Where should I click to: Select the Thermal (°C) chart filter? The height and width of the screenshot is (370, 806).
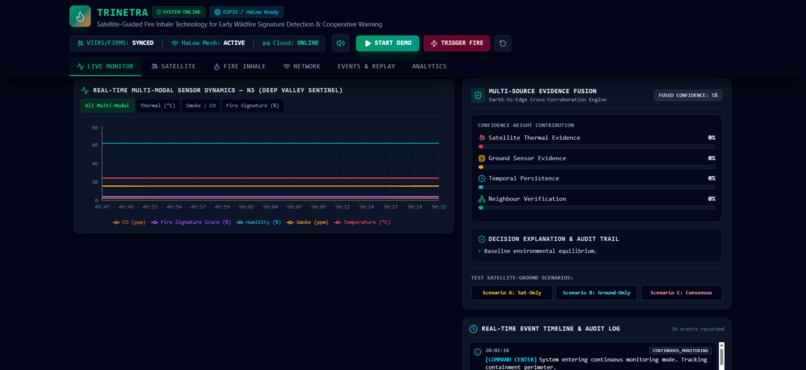click(158, 106)
